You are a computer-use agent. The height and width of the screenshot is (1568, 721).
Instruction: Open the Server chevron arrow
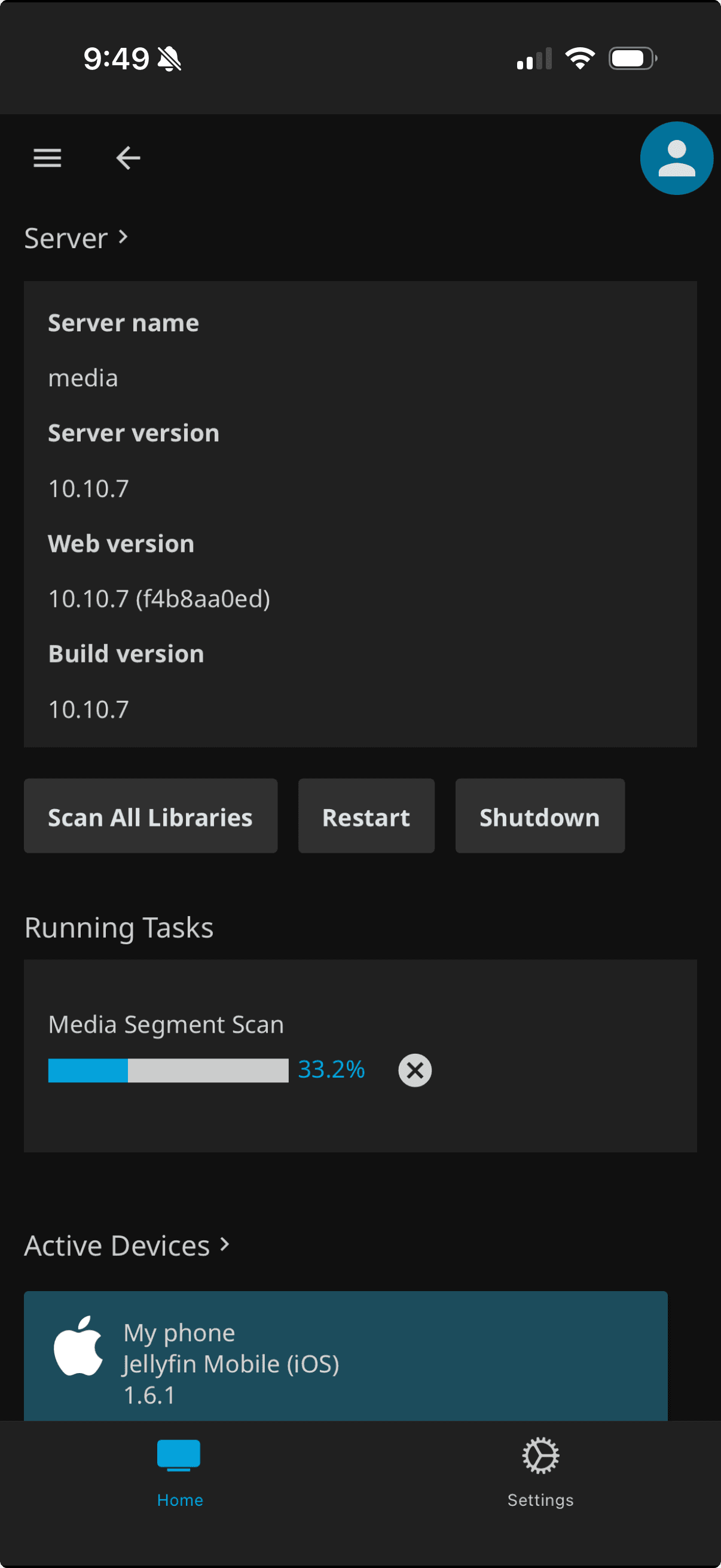coord(124,237)
